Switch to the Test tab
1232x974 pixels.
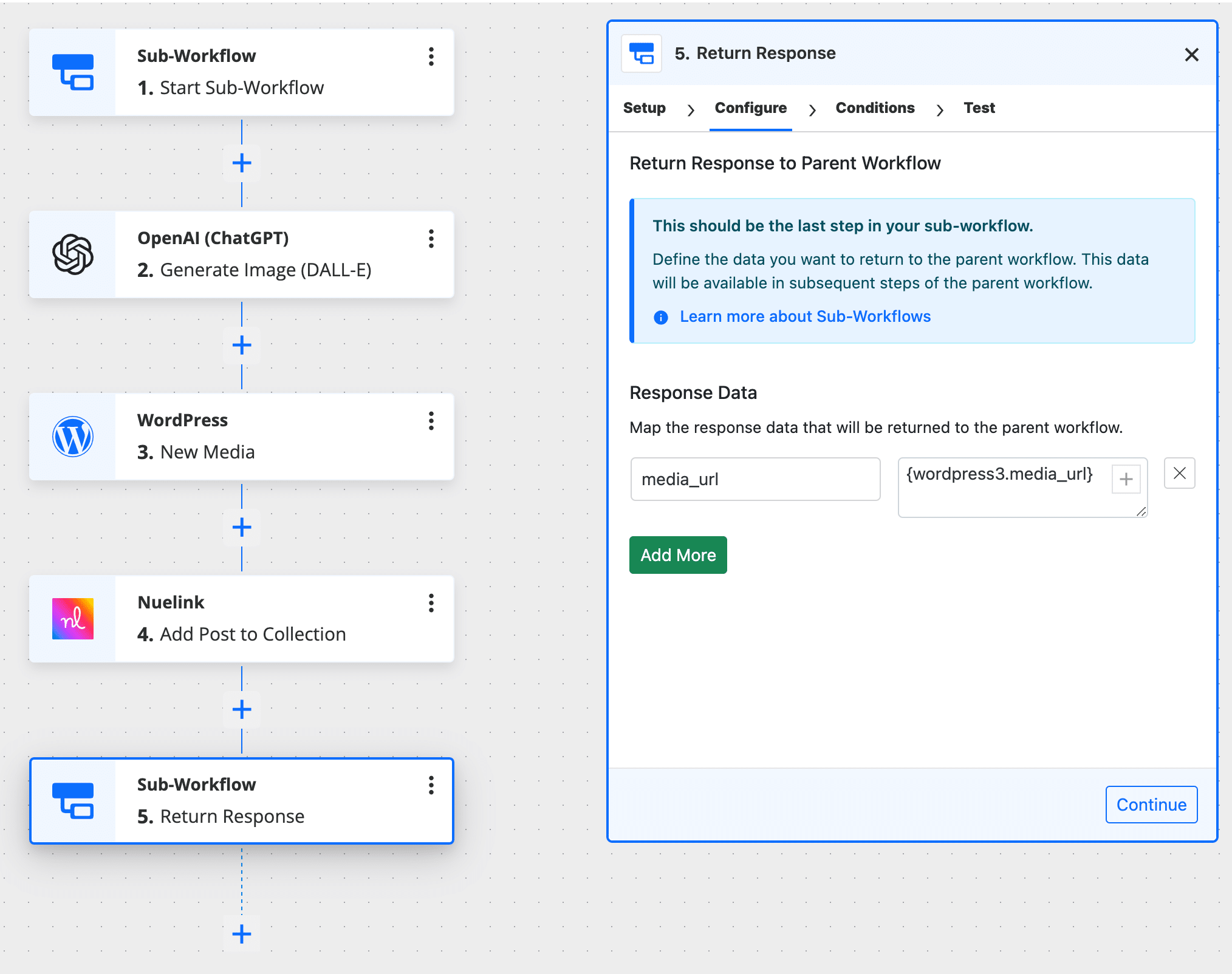(x=979, y=108)
